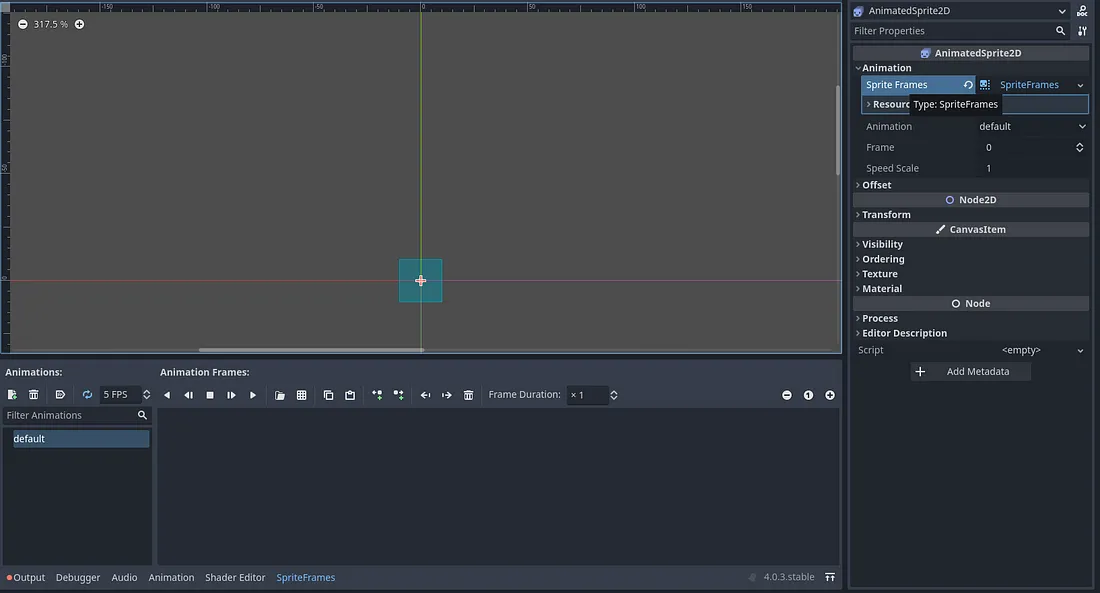Select the default animation in list
This screenshot has height=593, width=1100.
pyautogui.click(x=81, y=439)
